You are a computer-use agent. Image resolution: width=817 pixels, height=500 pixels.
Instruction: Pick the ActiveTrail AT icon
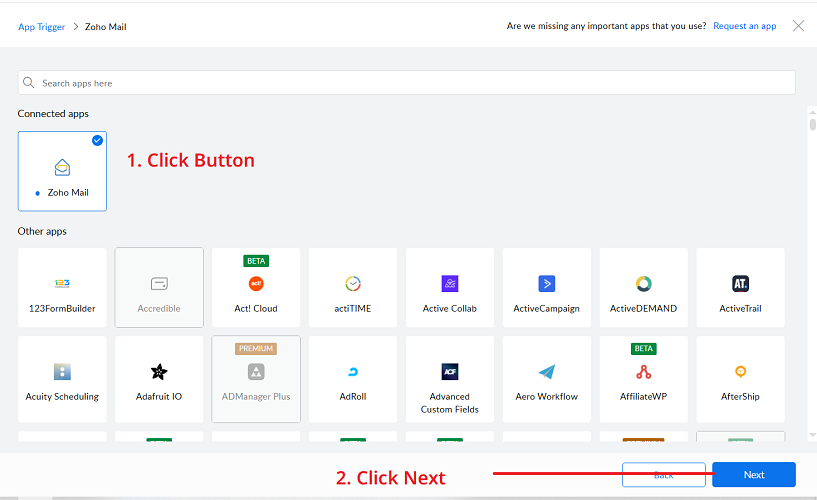(x=740, y=284)
